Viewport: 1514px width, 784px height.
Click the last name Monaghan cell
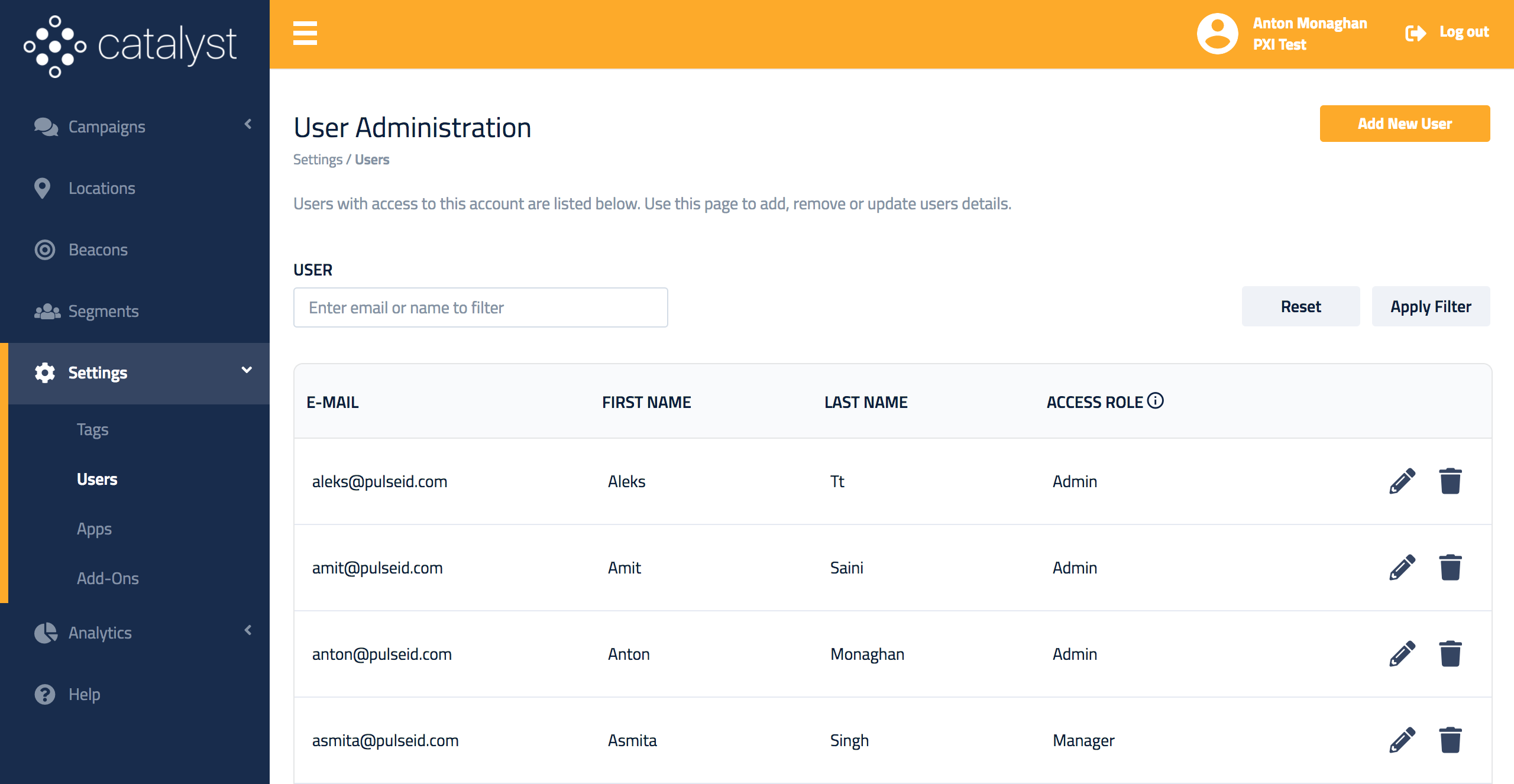point(867,654)
